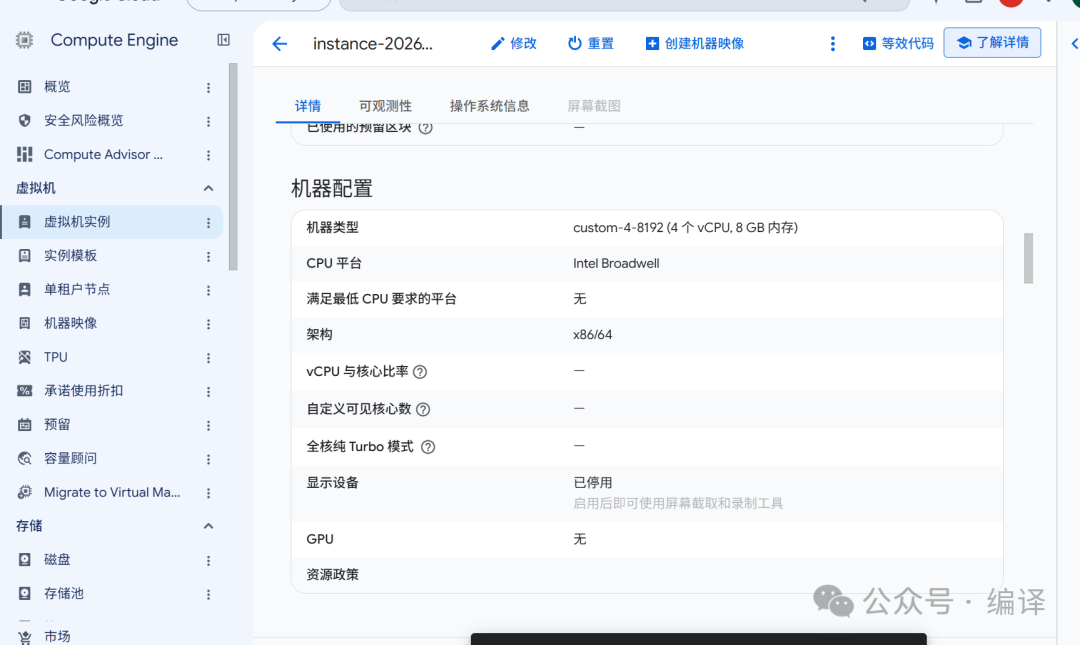Open options menu for 概览
Image resolution: width=1080 pixels, height=645 pixels.
click(x=209, y=88)
